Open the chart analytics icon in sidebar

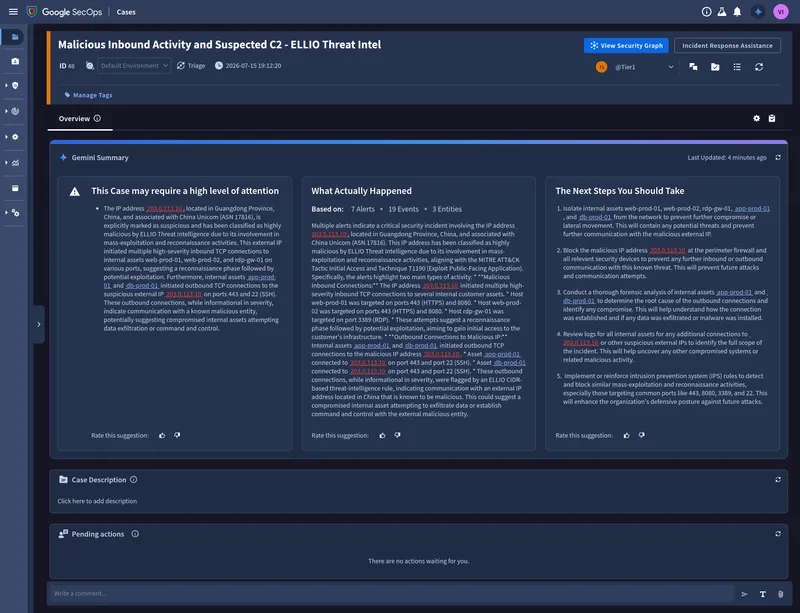pos(15,163)
